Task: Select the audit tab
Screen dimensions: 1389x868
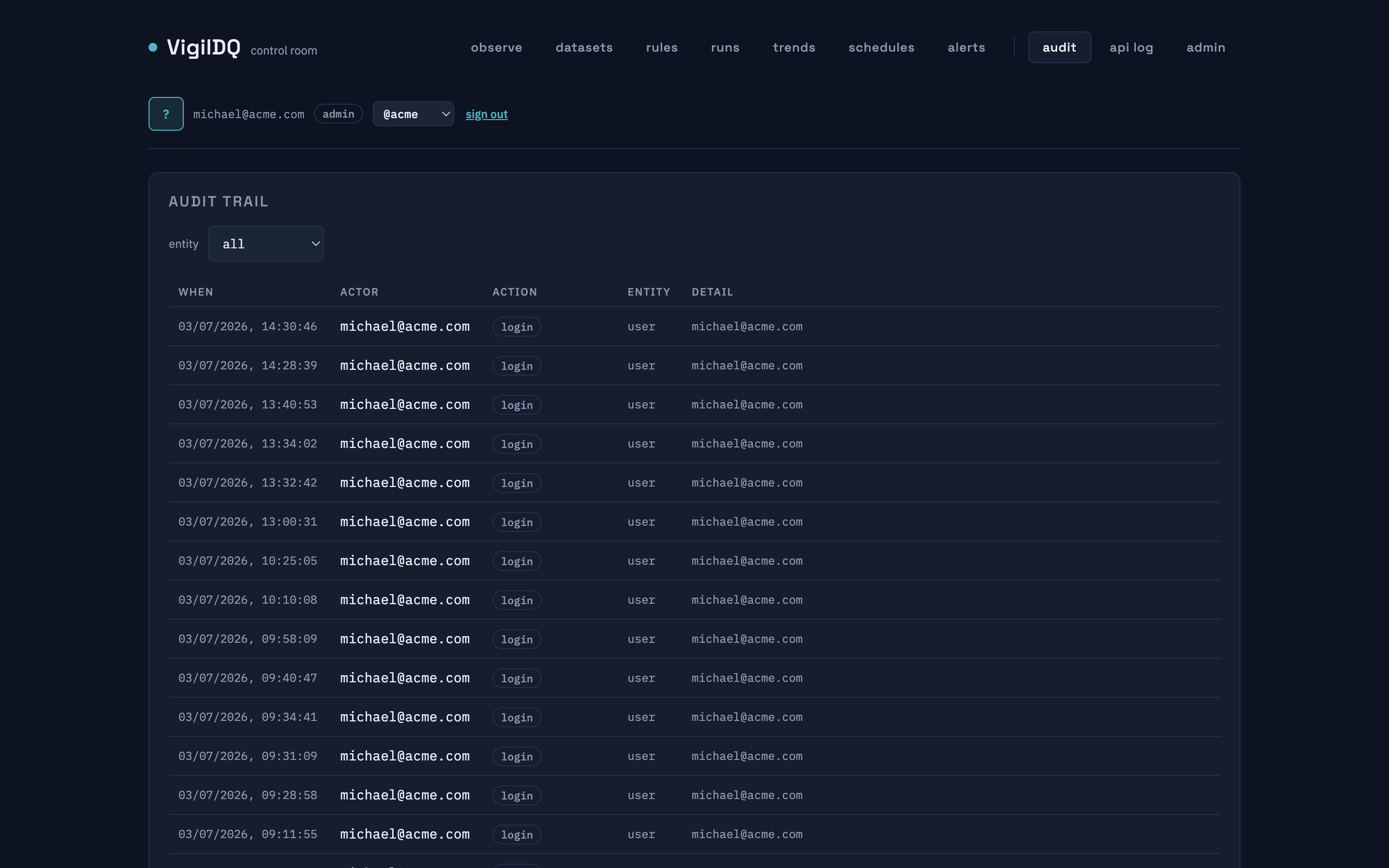Action: pos(1059,47)
